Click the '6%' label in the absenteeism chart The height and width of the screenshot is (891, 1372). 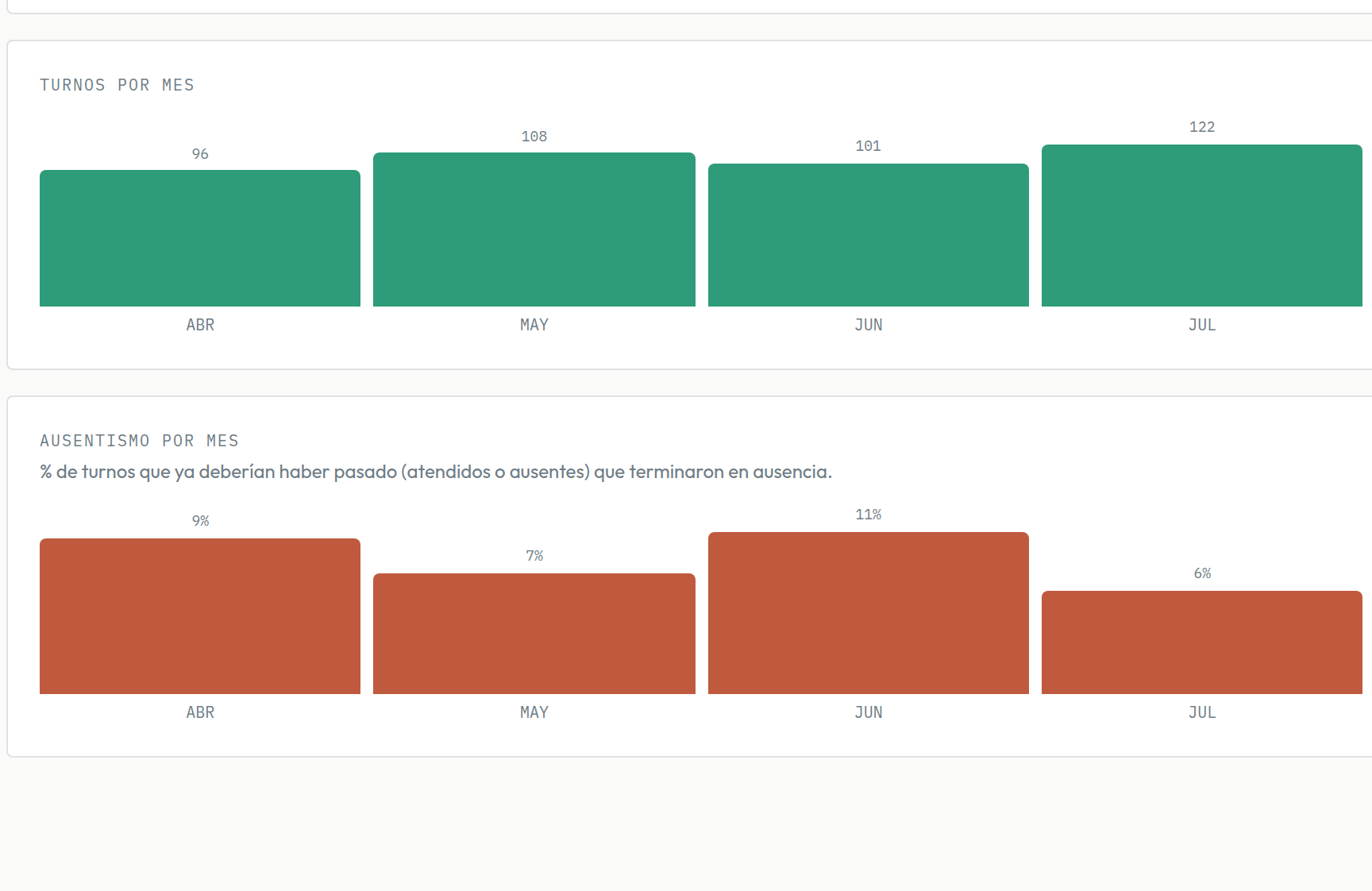[x=1202, y=573]
